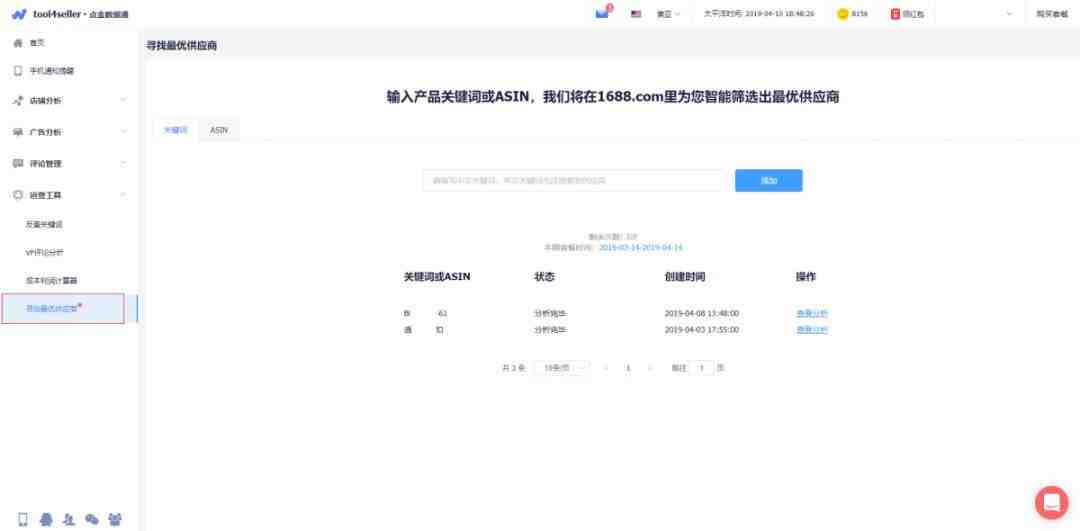The image size is (1080, 531).
Task: Click the yellow coin balance icon
Action: point(842,14)
